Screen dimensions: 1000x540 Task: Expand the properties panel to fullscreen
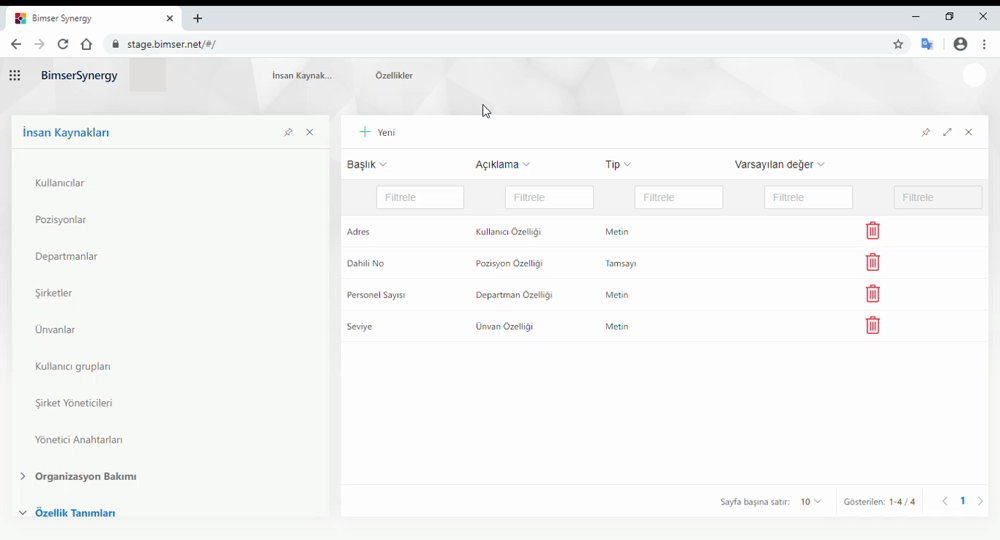947,133
